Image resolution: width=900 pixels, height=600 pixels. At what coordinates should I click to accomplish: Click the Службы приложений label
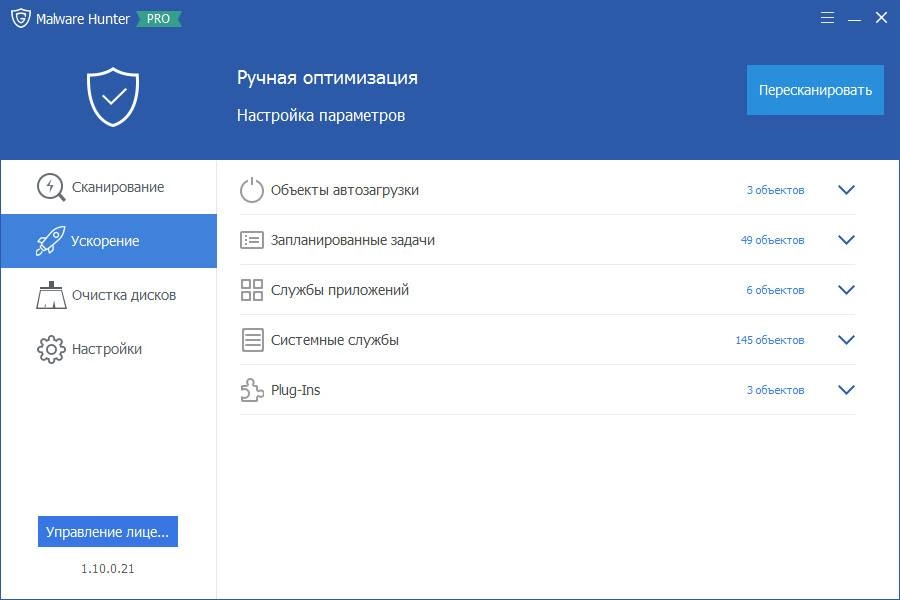[340, 290]
